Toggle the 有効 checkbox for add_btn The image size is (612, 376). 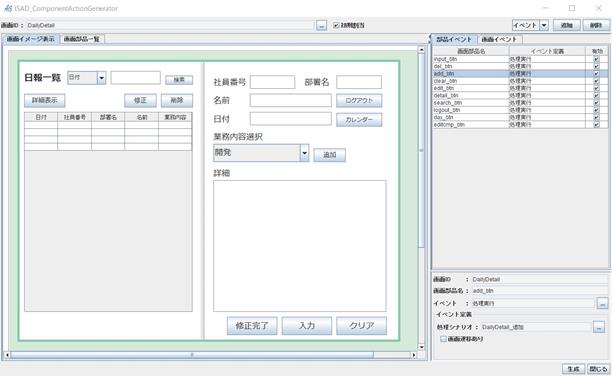(596, 74)
